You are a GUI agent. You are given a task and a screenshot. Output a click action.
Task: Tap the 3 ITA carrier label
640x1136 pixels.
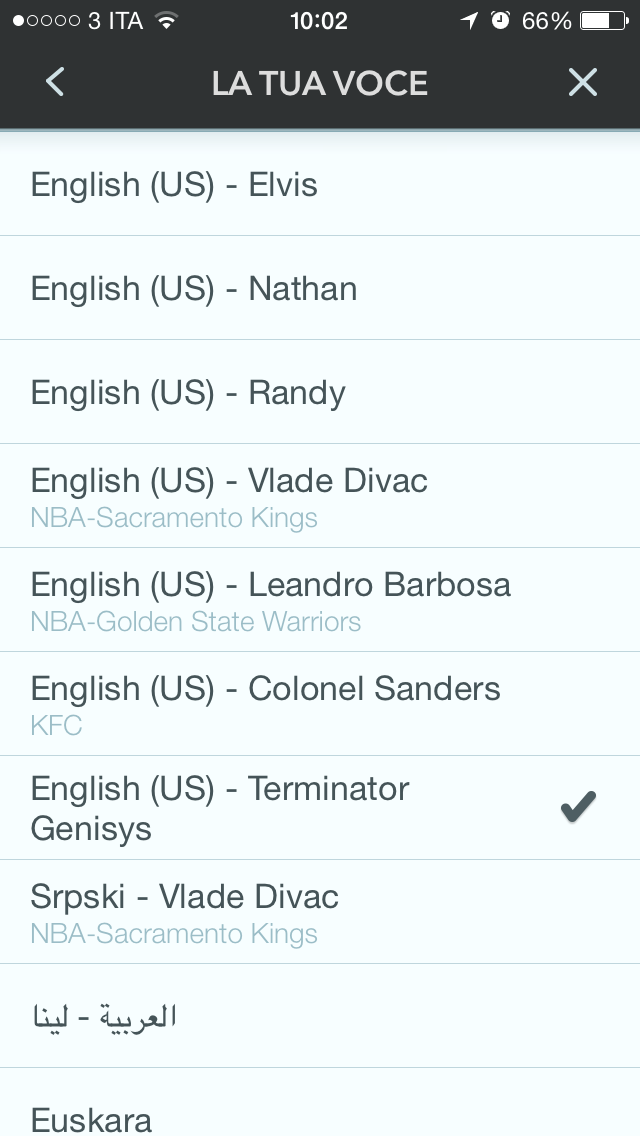coord(115,21)
